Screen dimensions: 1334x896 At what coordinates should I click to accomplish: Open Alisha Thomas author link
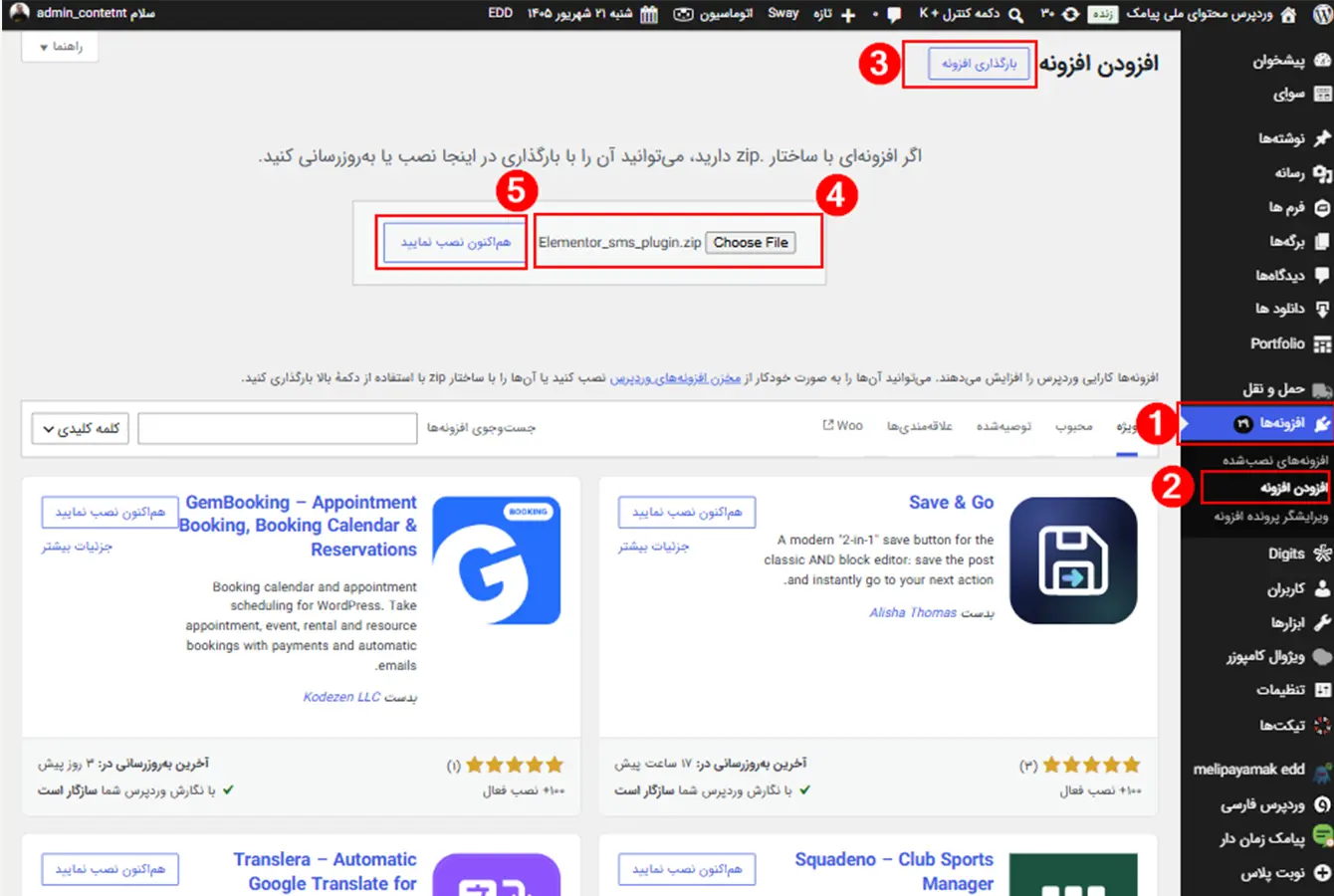coord(913,613)
